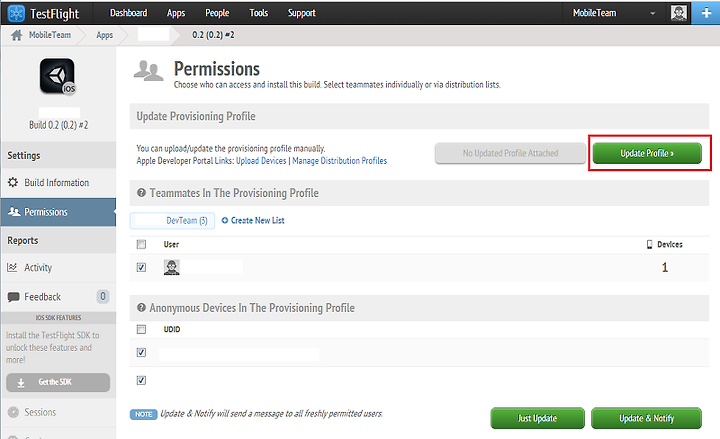Open Build Information in sidebar
Viewport: 720px width, 439px height.
click(x=56, y=182)
